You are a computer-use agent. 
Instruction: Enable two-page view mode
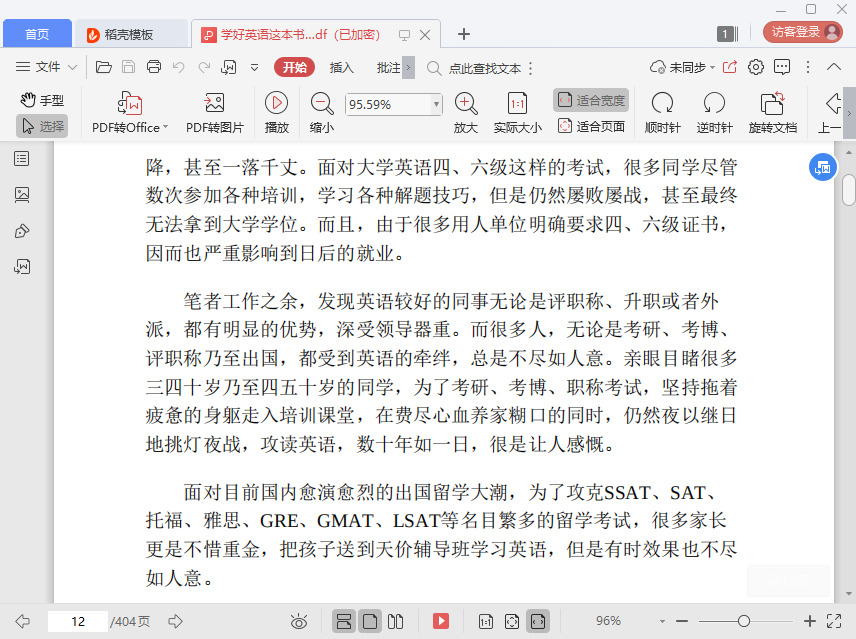point(395,621)
